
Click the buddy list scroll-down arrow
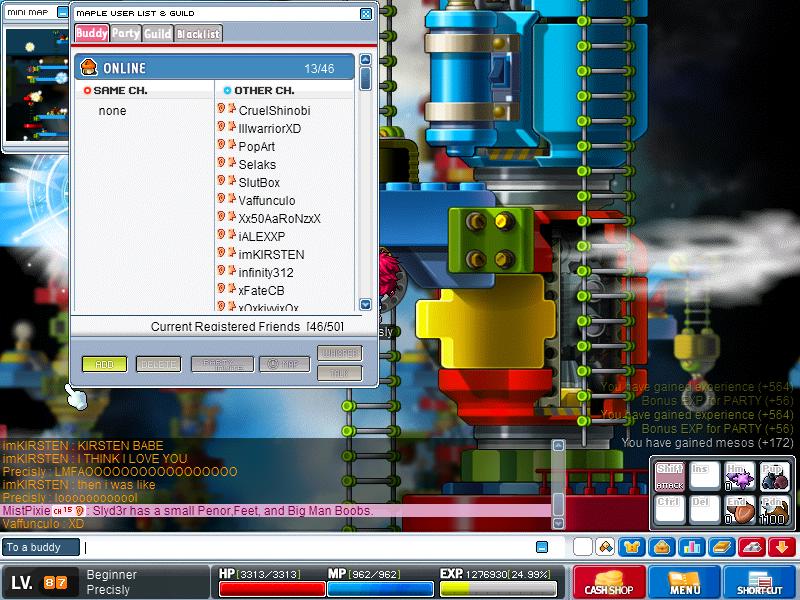(x=365, y=305)
